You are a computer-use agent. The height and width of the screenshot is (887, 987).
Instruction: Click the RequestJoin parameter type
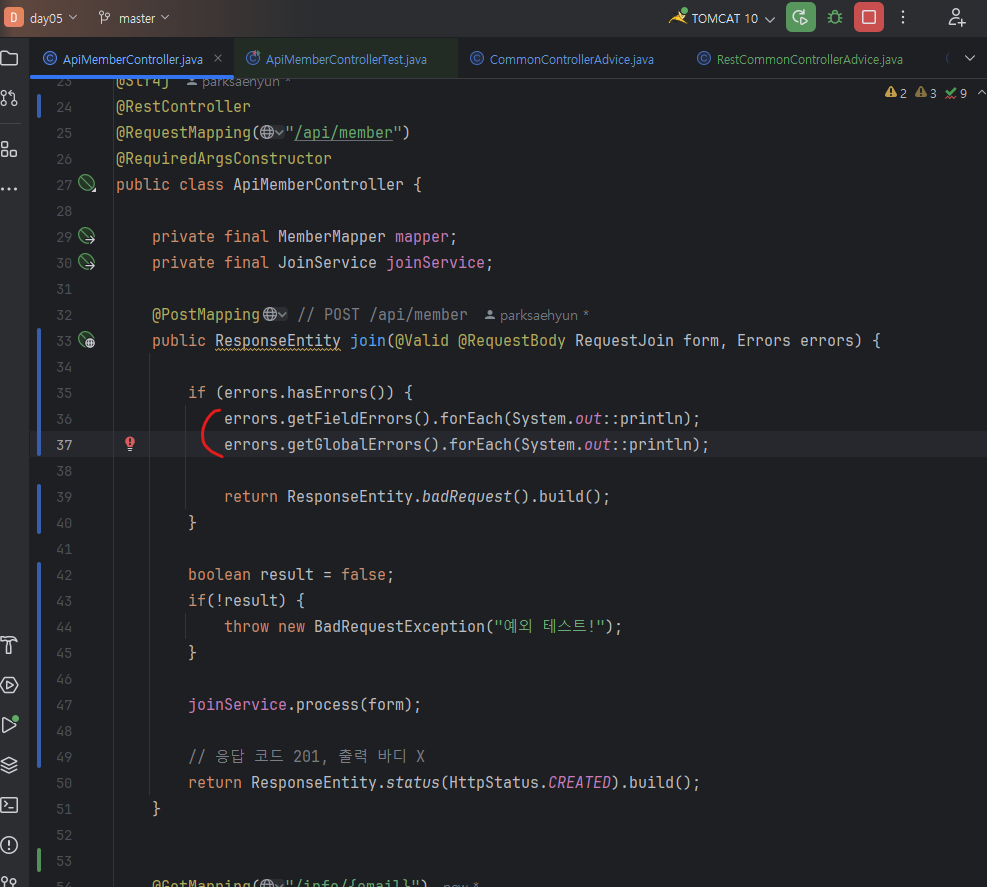click(x=624, y=341)
